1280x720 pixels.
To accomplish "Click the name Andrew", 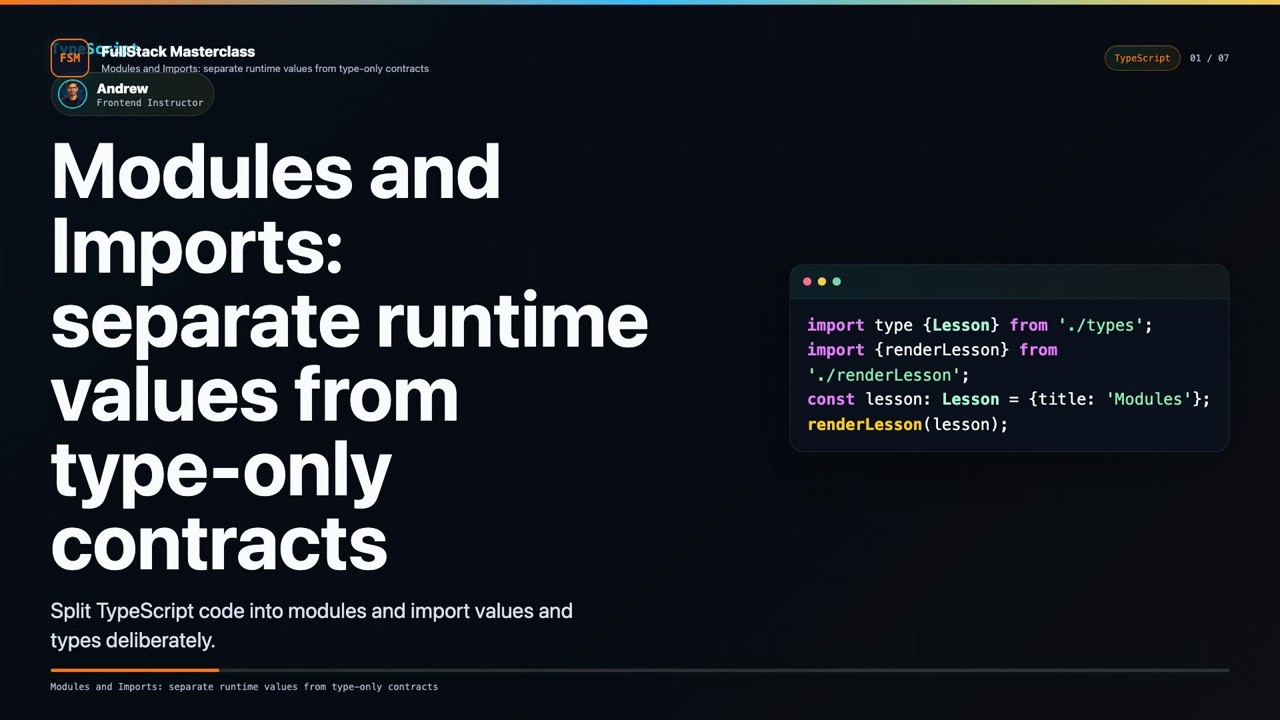I will coord(122,88).
